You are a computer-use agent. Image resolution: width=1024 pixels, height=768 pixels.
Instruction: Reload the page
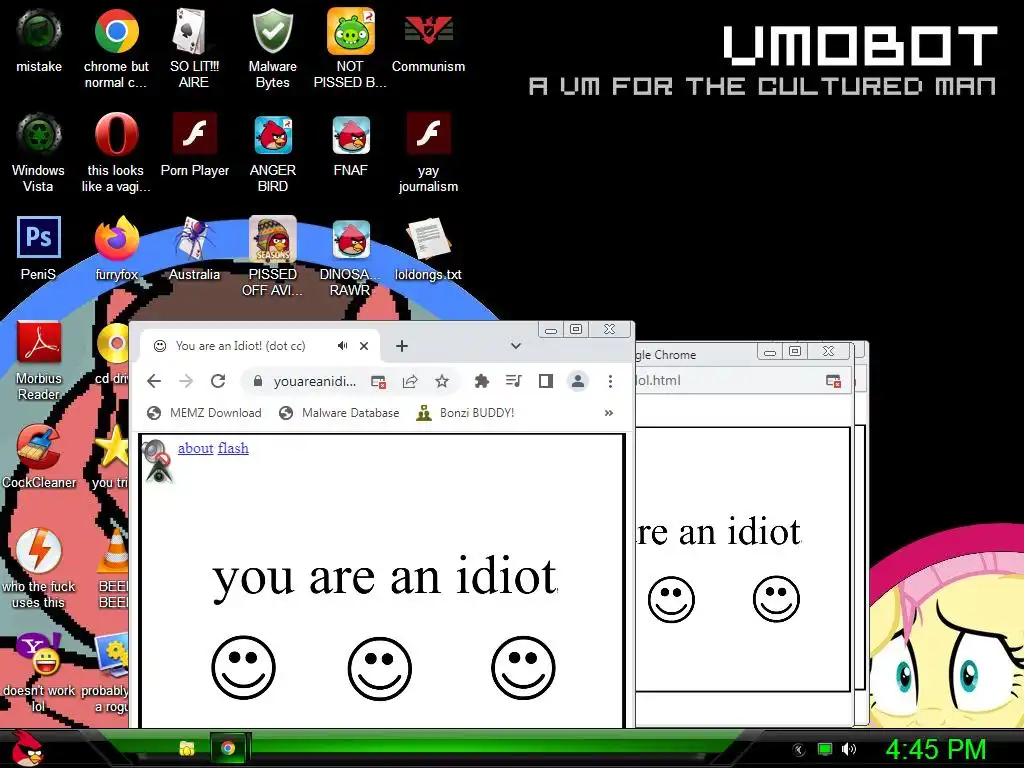pyautogui.click(x=218, y=381)
